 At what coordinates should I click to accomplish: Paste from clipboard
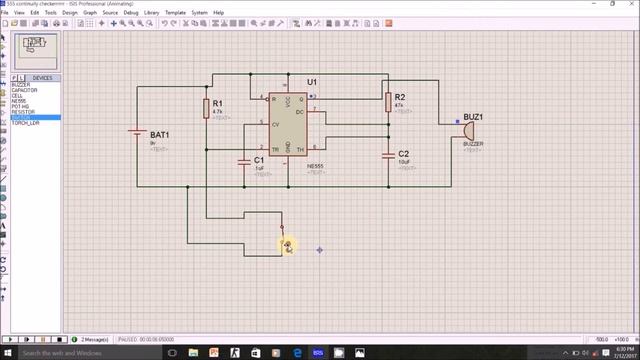pyautogui.click(x=203, y=24)
